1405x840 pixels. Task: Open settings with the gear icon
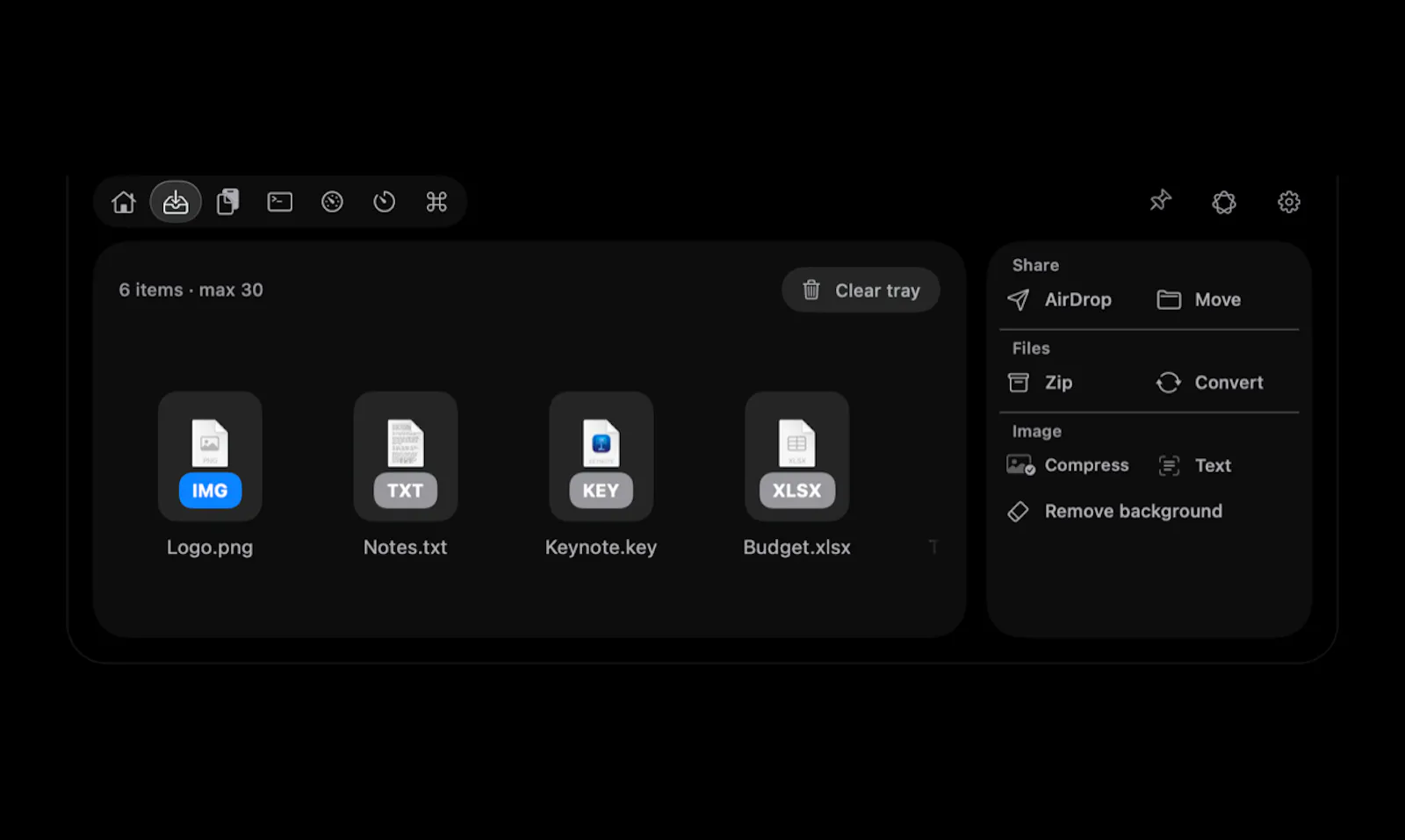pos(1289,202)
